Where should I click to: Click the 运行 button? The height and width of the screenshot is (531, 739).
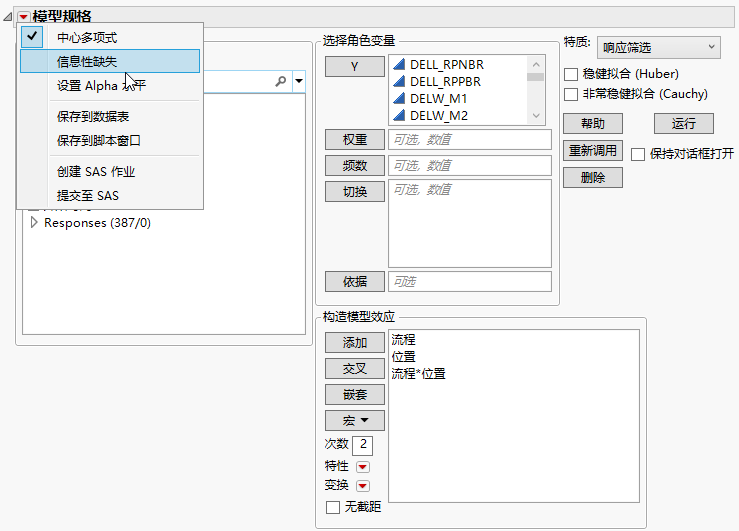point(683,123)
